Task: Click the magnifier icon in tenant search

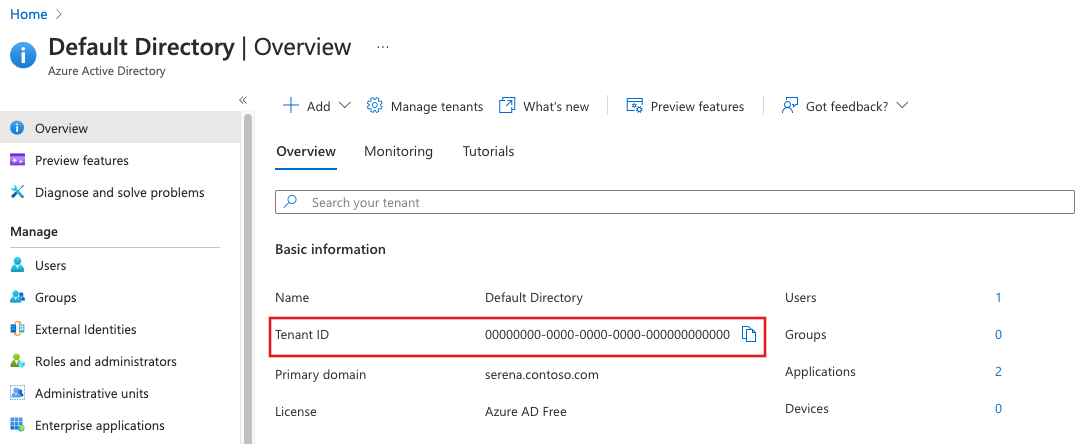Action: coord(291,202)
